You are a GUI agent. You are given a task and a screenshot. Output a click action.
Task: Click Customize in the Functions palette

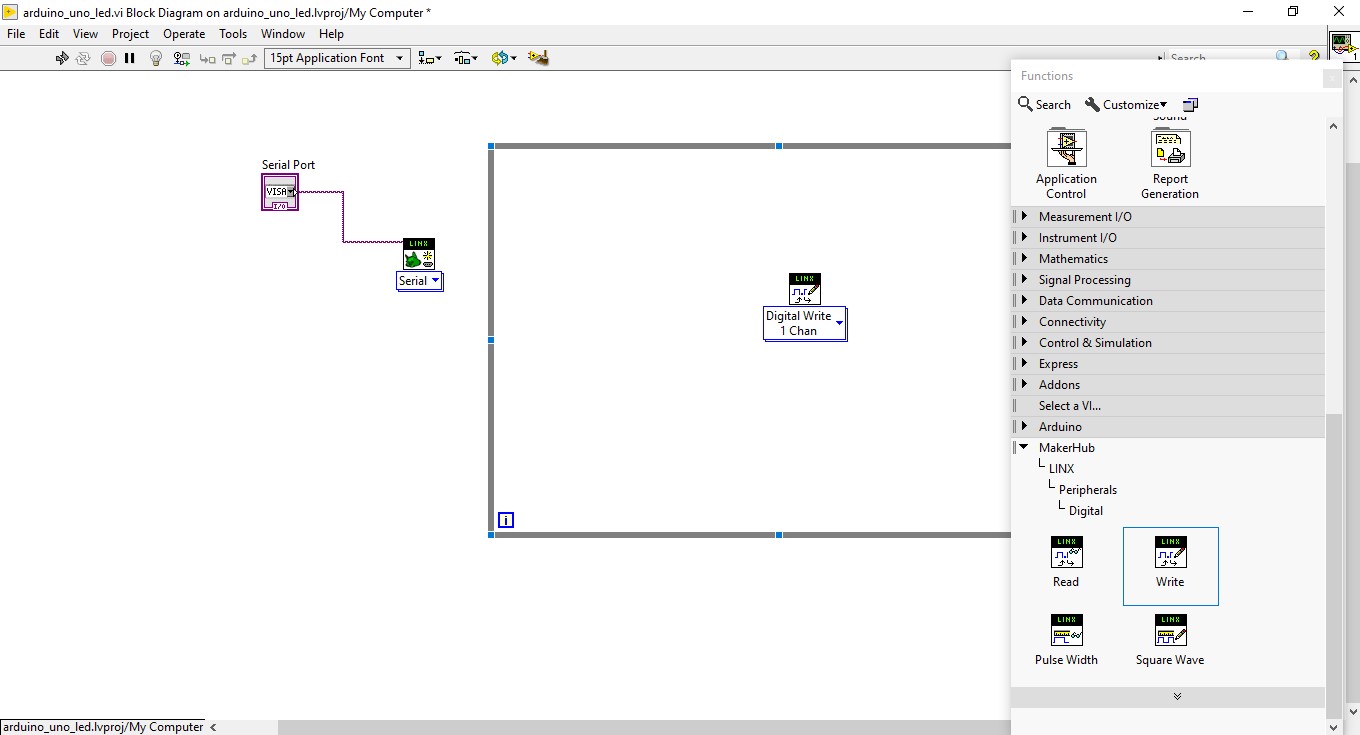click(x=1126, y=104)
